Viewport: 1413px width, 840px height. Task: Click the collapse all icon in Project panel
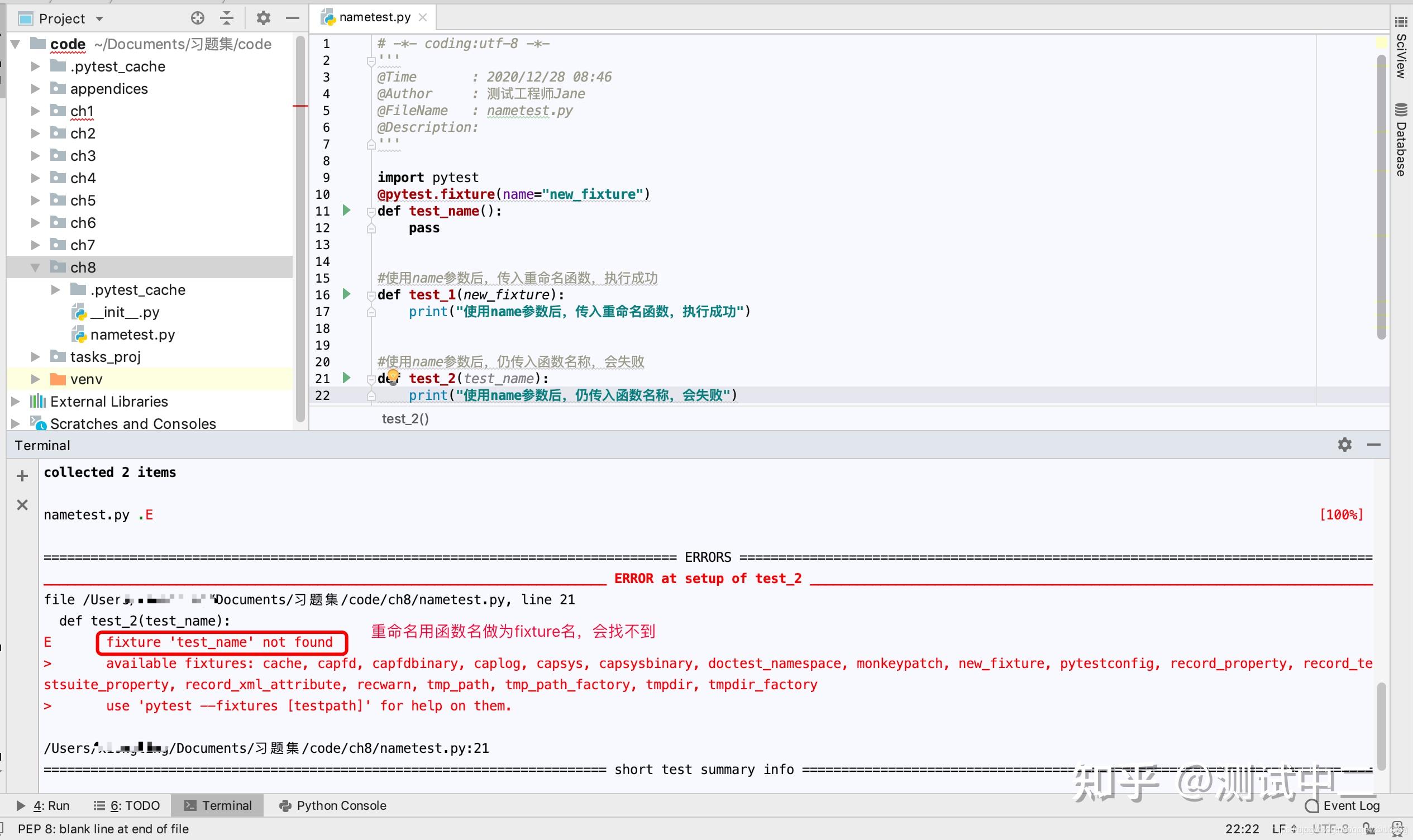pos(227,18)
